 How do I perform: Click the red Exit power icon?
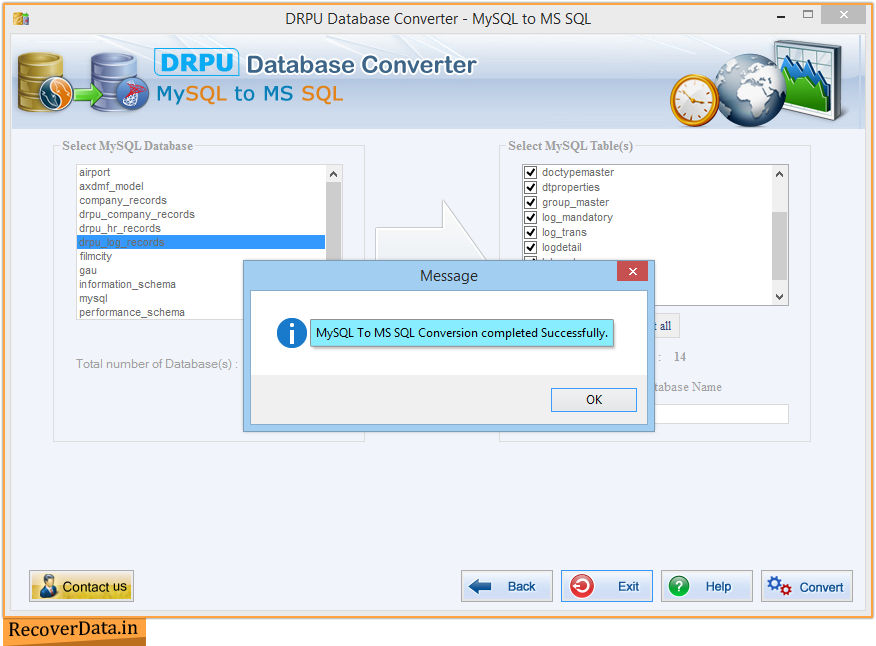[x=582, y=586]
